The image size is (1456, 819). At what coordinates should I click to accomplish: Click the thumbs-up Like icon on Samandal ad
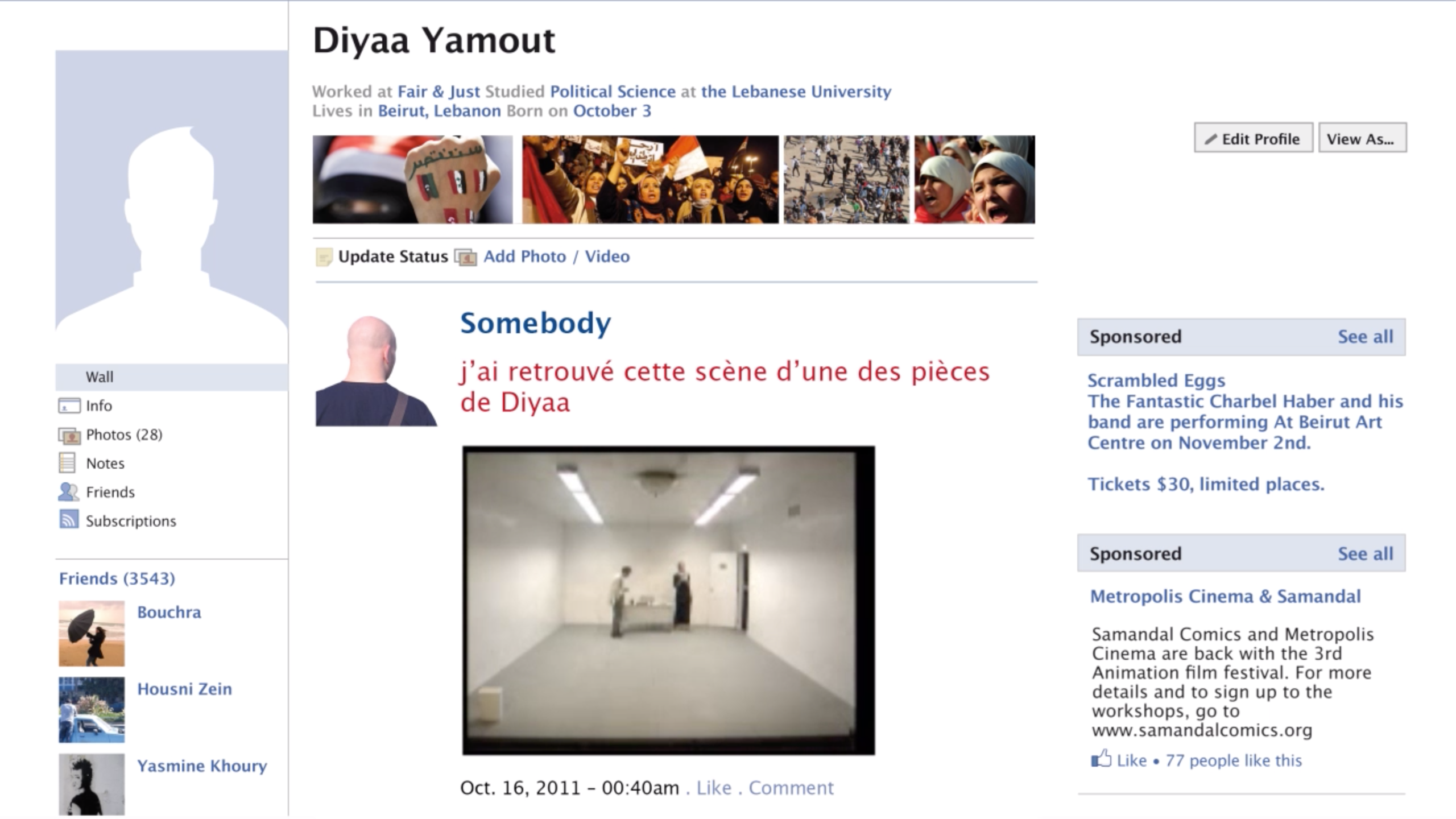(x=1101, y=759)
